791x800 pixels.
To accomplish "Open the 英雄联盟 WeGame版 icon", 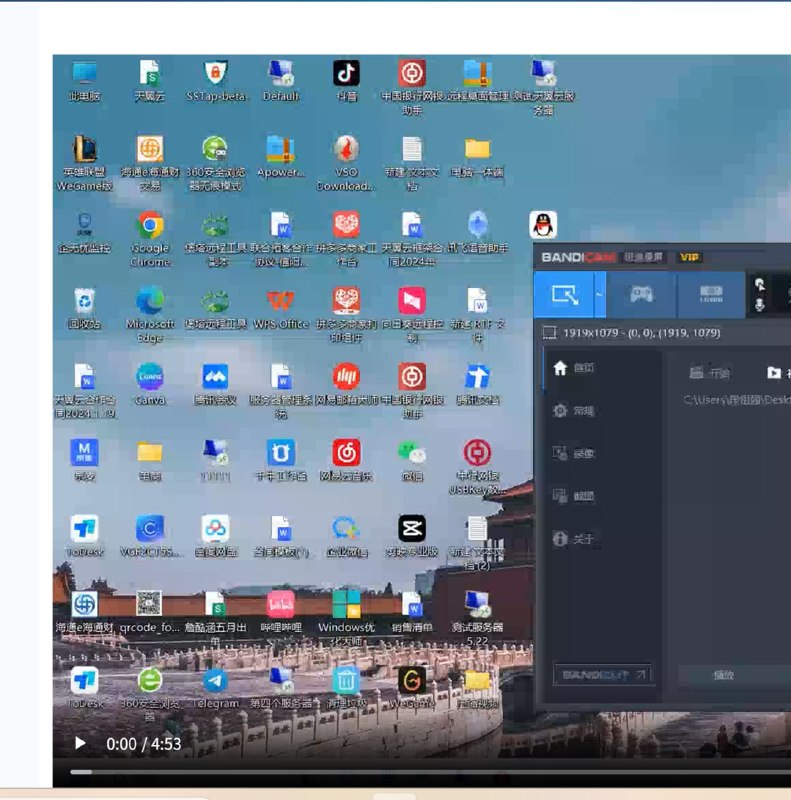I will tap(84, 163).
